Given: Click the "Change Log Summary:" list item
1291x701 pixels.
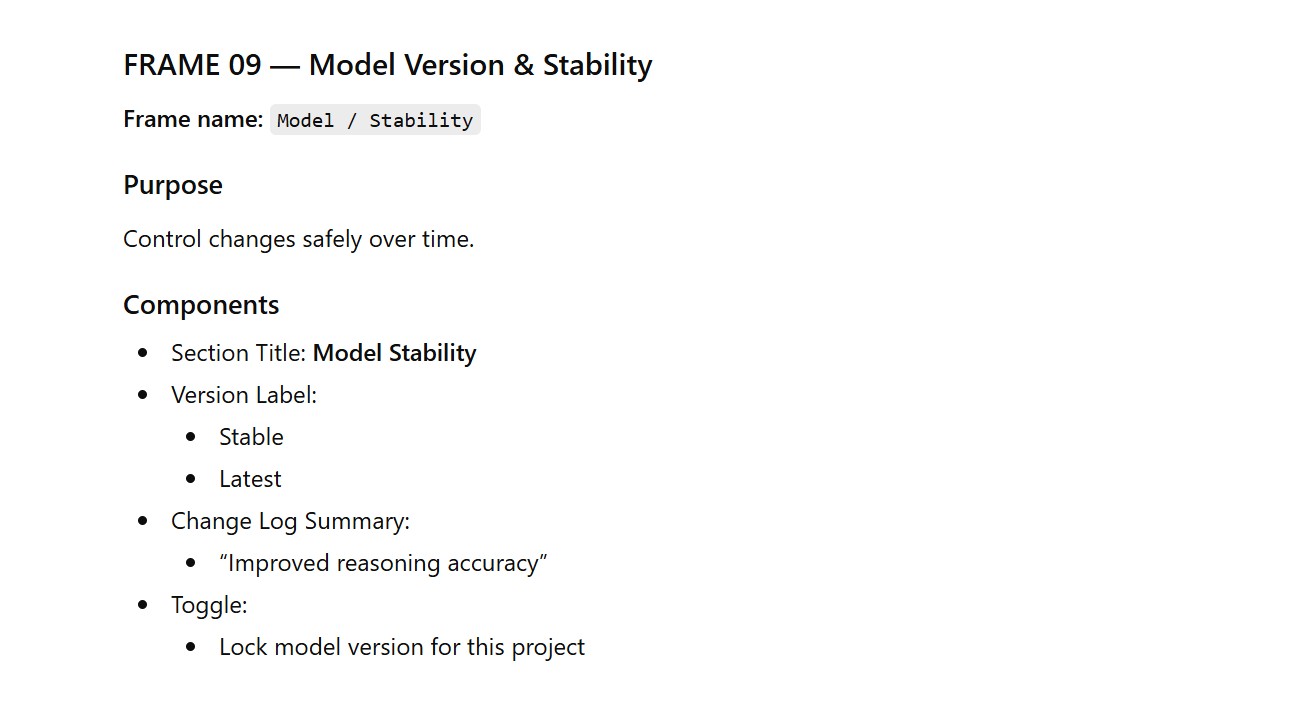Looking at the screenshot, I should pyautogui.click(x=290, y=521).
